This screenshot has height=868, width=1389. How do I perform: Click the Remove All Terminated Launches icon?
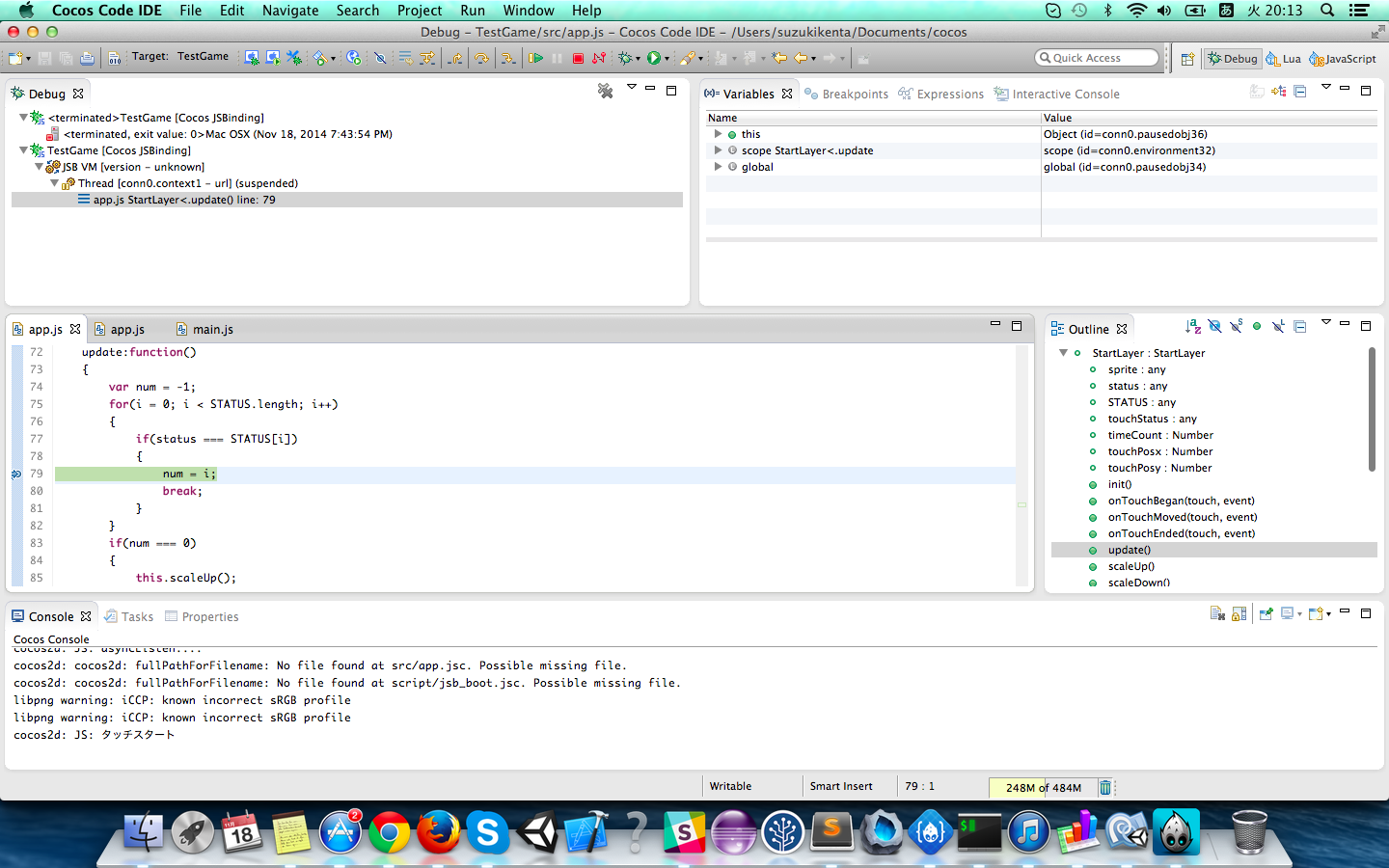605,91
